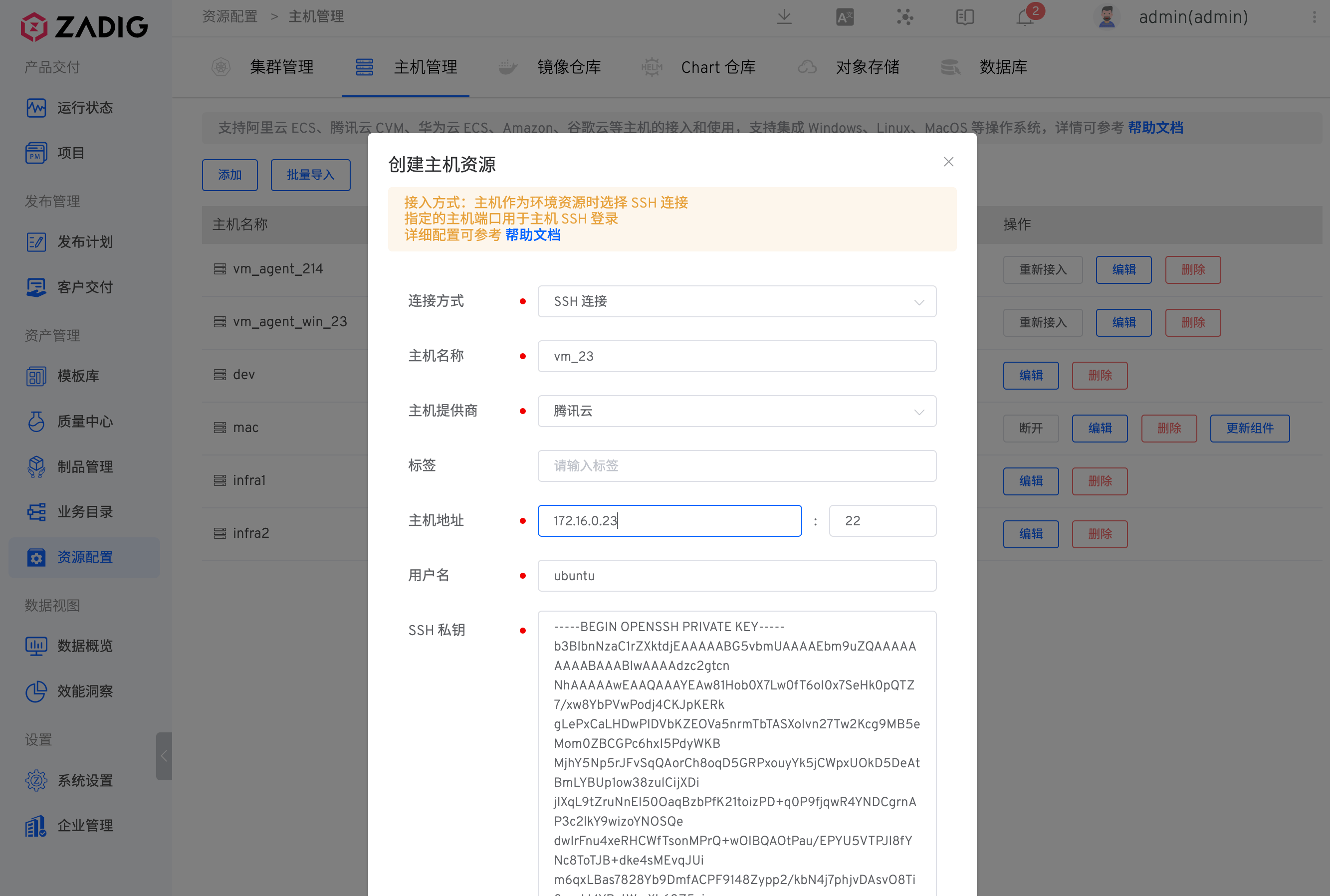1330x896 pixels.
Task: Click the admin user avatar
Action: tap(1107, 17)
